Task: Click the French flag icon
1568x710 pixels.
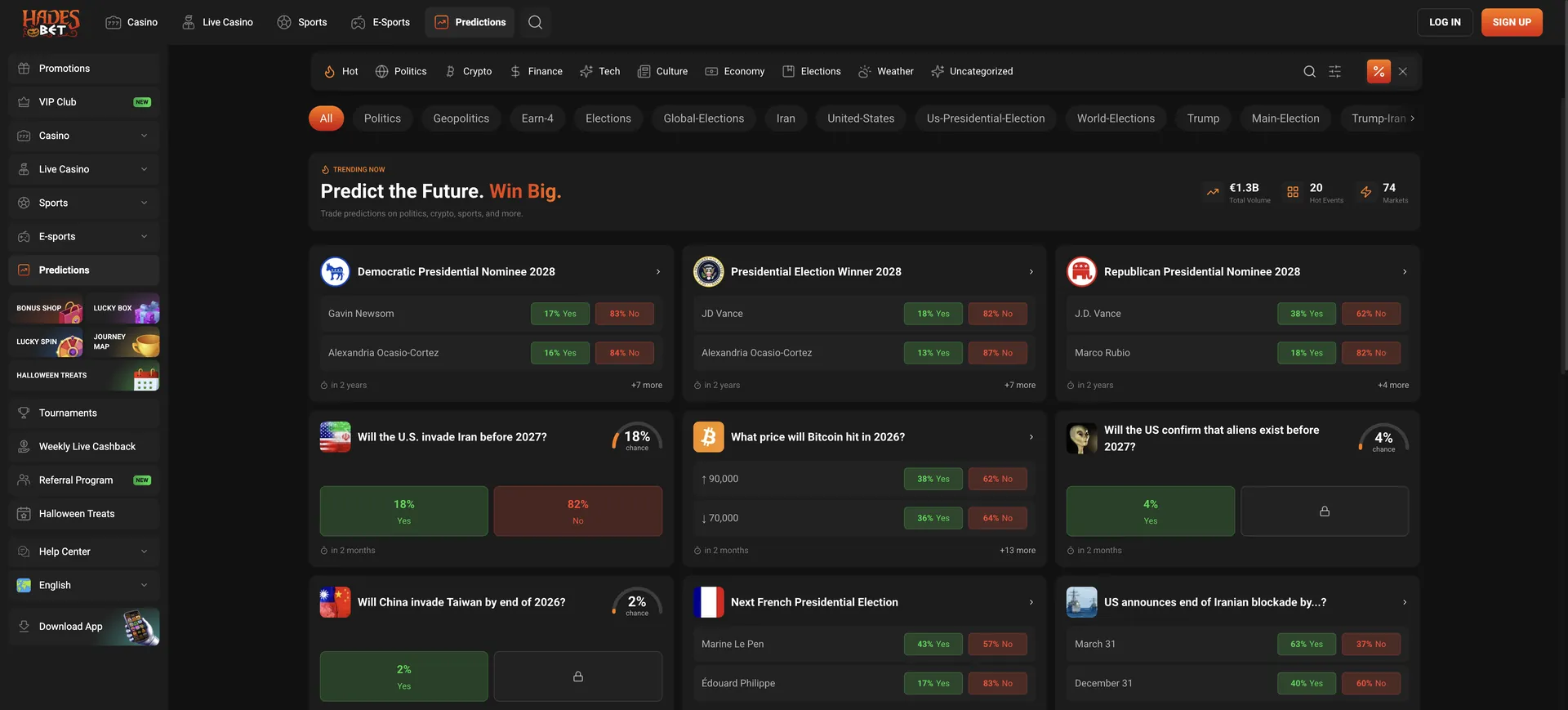Action: pyautogui.click(x=708, y=602)
